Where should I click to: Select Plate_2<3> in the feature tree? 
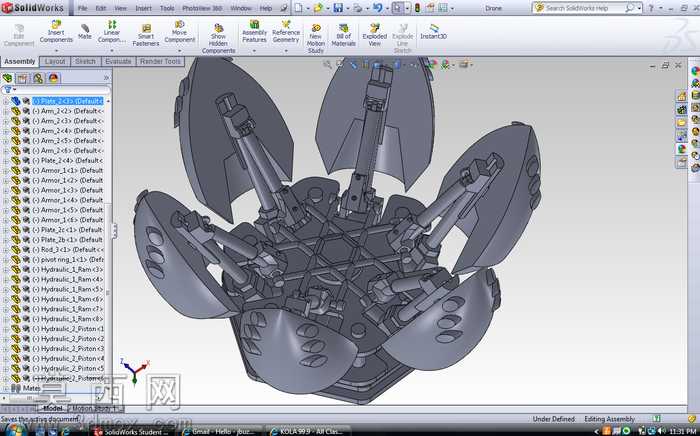coord(67,101)
